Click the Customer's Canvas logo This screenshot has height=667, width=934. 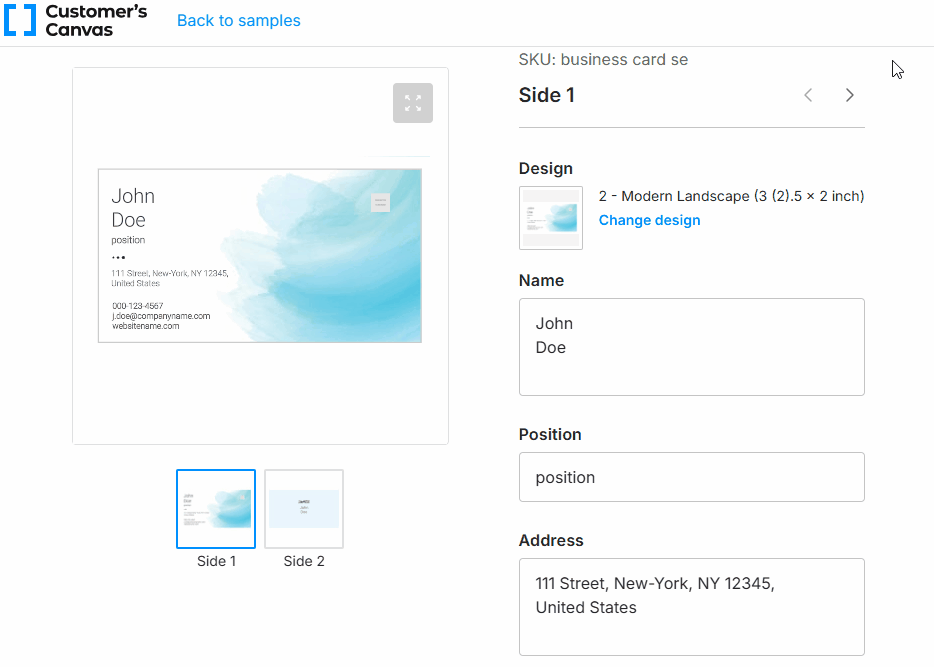[75, 20]
